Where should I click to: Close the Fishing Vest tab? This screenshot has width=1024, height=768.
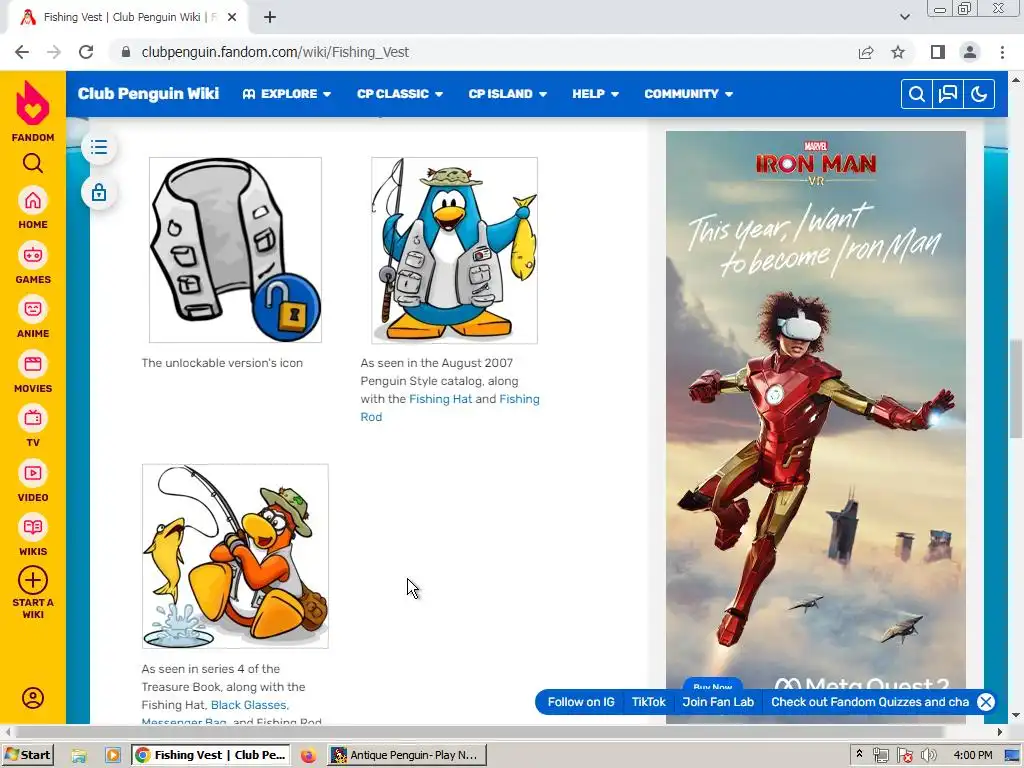pos(232,18)
